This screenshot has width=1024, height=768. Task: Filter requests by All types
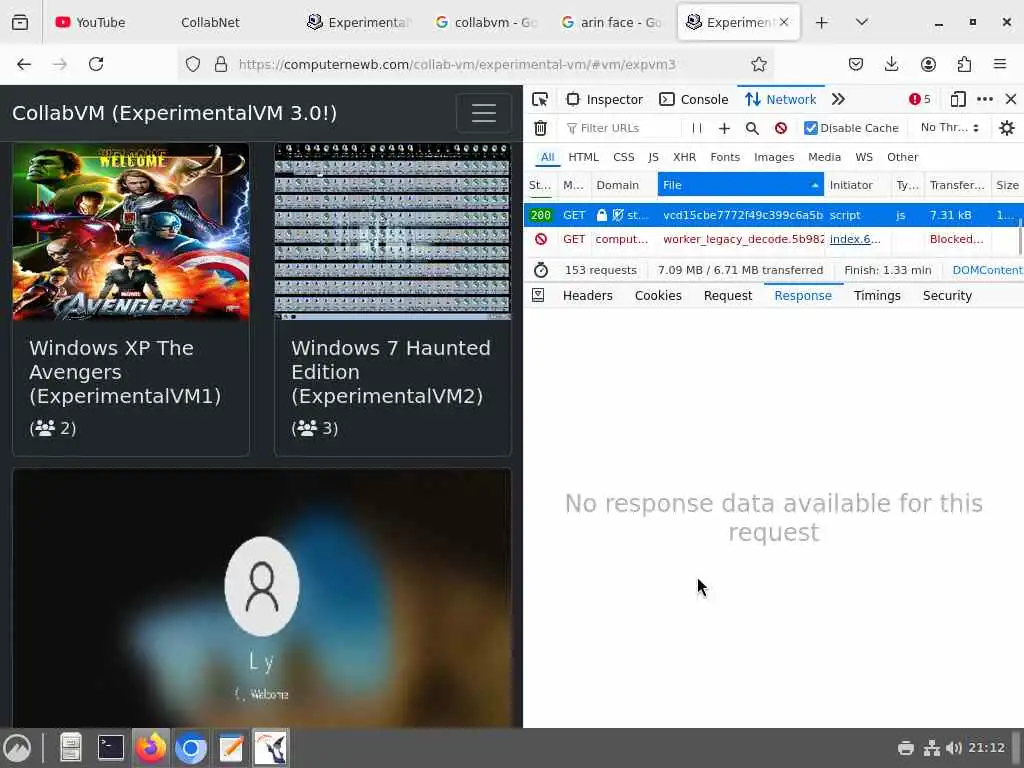tap(547, 157)
